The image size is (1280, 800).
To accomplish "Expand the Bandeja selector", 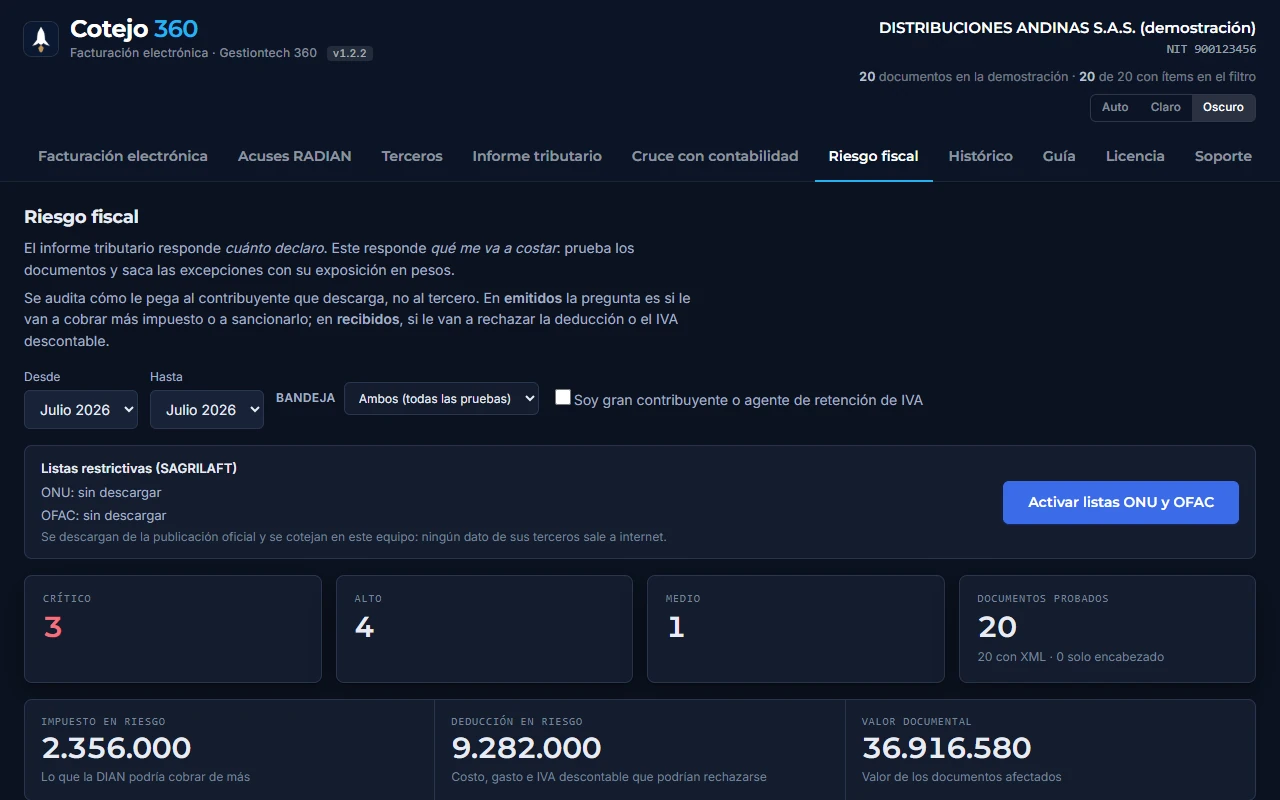I will (x=441, y=398).
